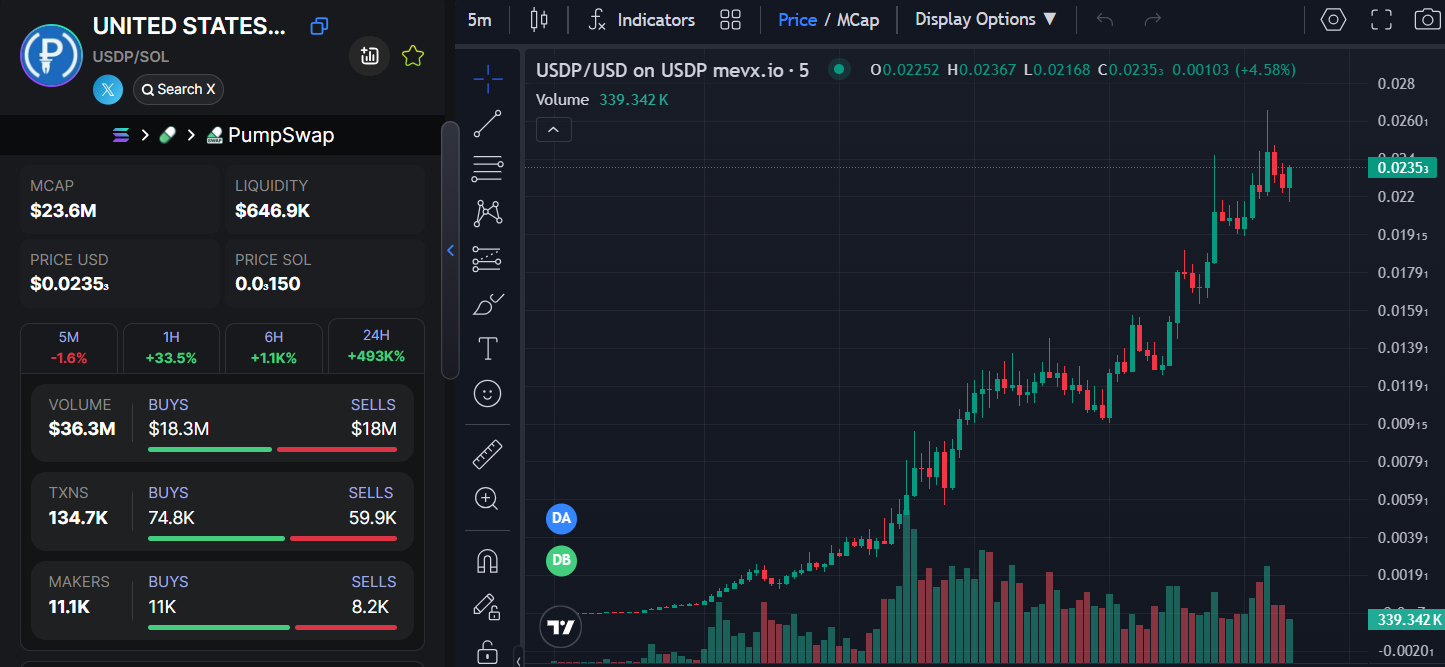Screen dimensions: 1445x667
Task: Click the TXNS total 134.7K
Action: (78, 518)
